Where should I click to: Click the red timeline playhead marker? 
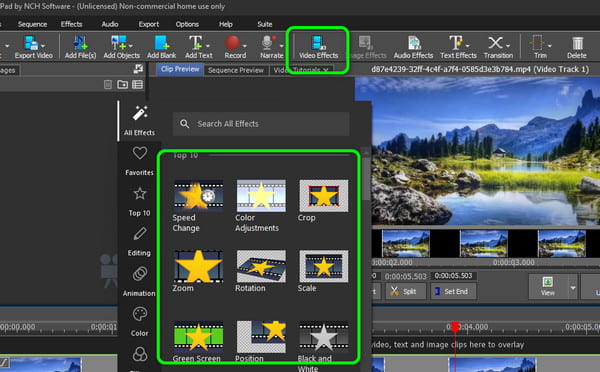pos(455,327)
